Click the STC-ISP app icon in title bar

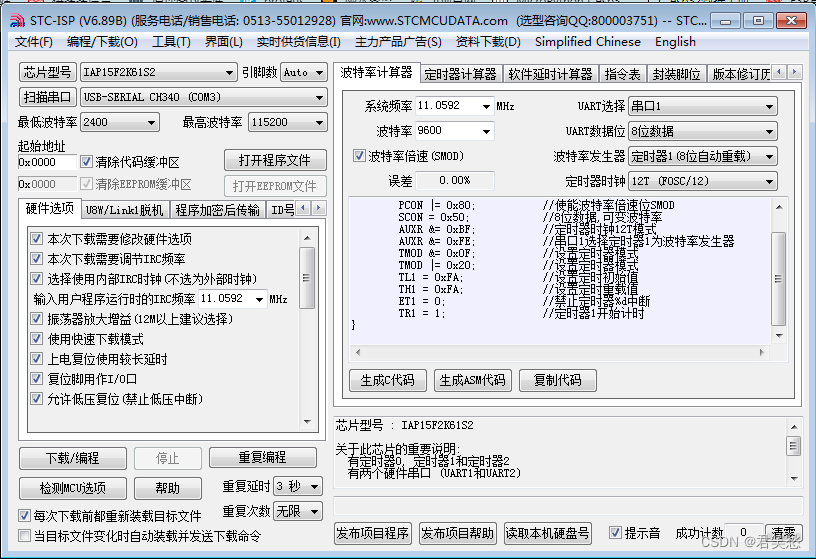pos(17,21)
